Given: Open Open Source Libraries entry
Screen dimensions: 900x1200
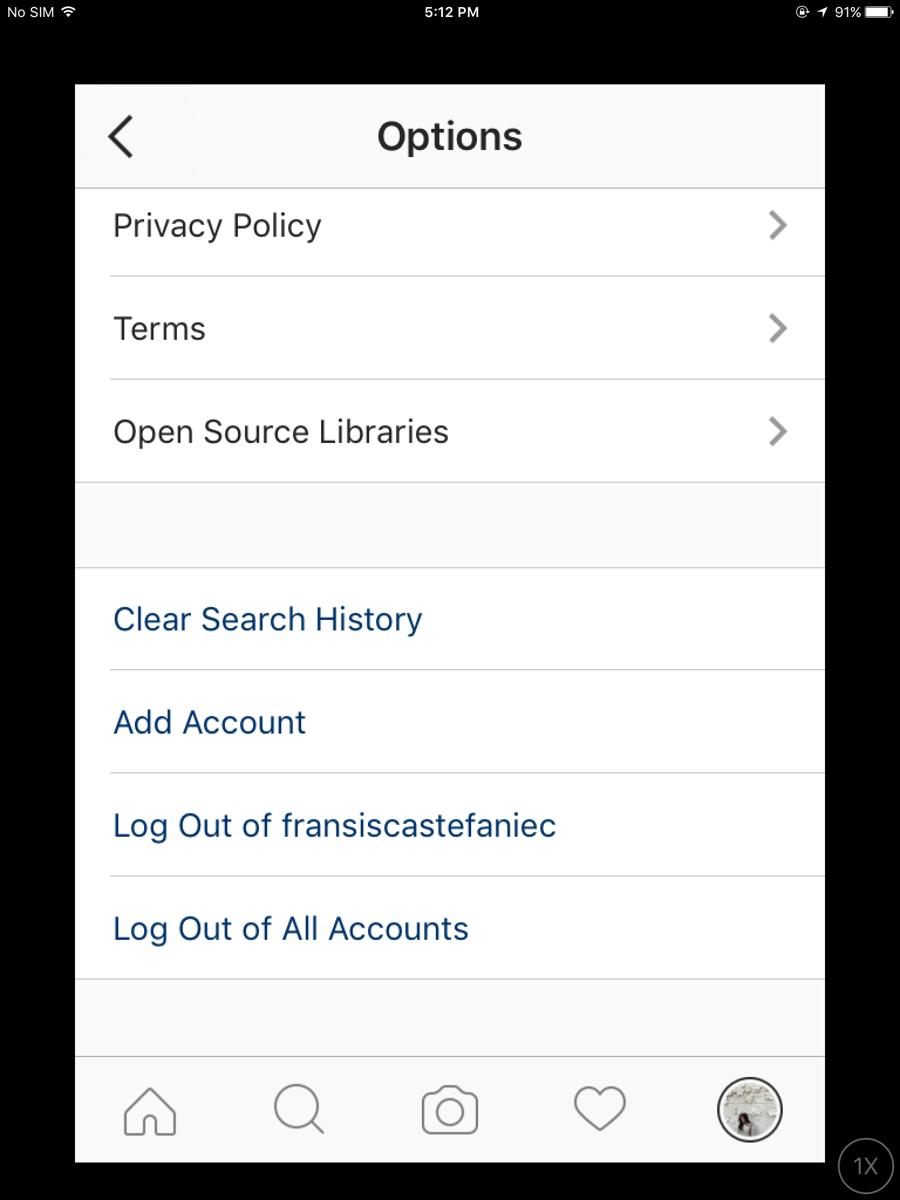Looking at the screenshot, I should (x=450, y=431).
